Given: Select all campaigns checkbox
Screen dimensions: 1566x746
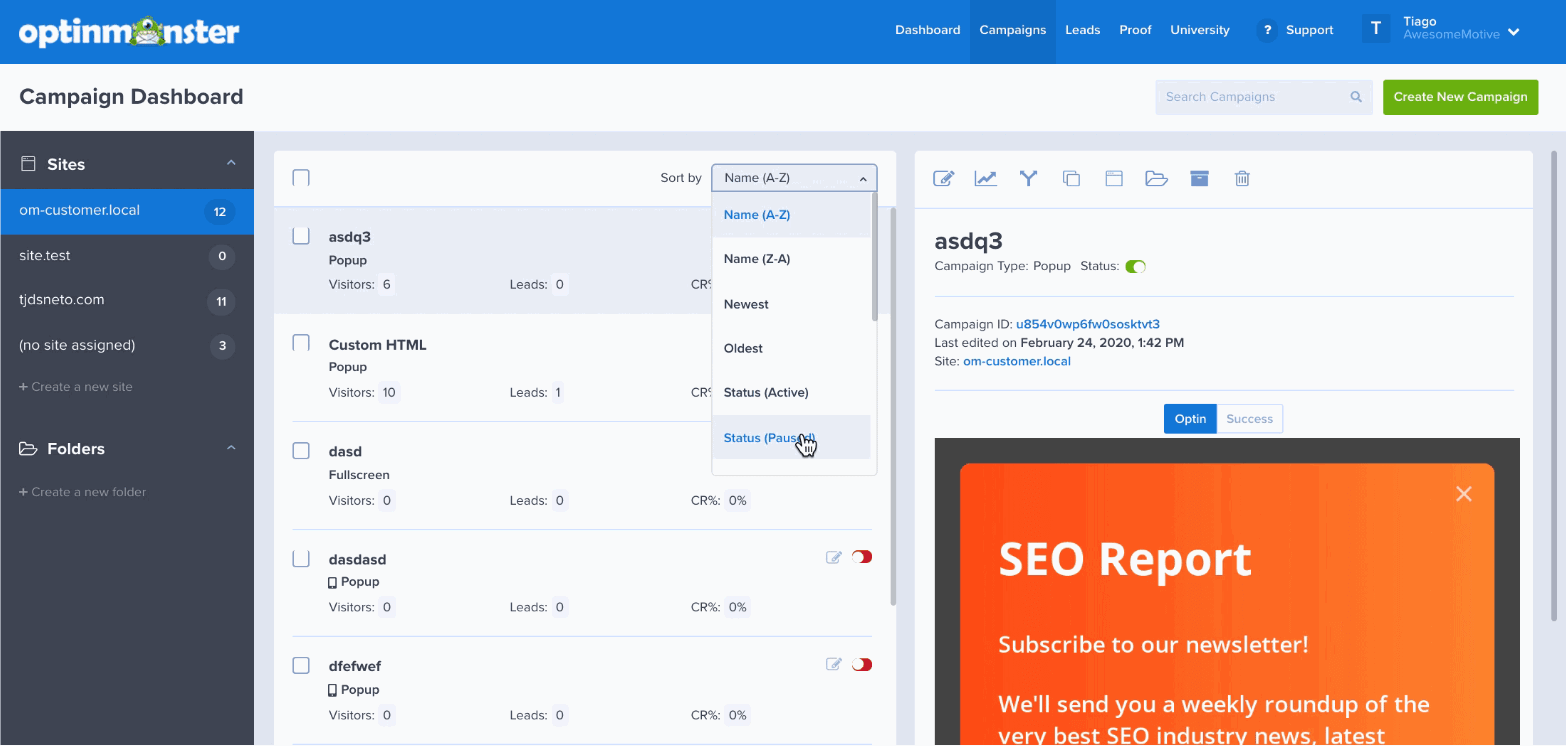Looking at the screenshot, I should tap(301, 177).
